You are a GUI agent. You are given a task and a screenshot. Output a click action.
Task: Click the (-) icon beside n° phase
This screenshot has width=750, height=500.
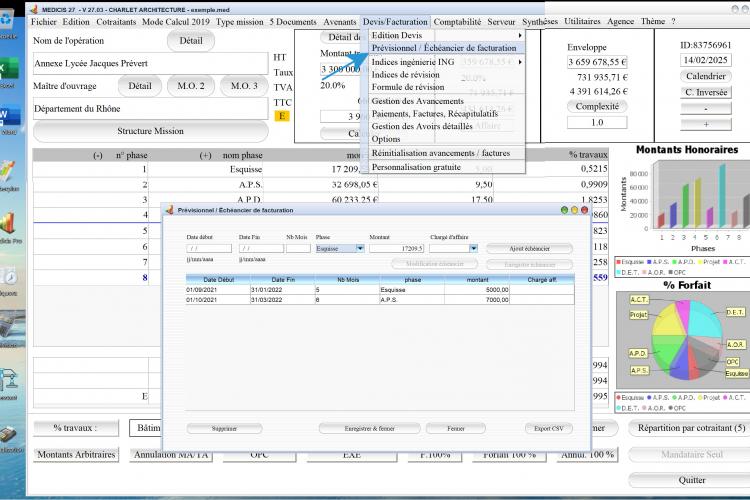click(98, 155)
